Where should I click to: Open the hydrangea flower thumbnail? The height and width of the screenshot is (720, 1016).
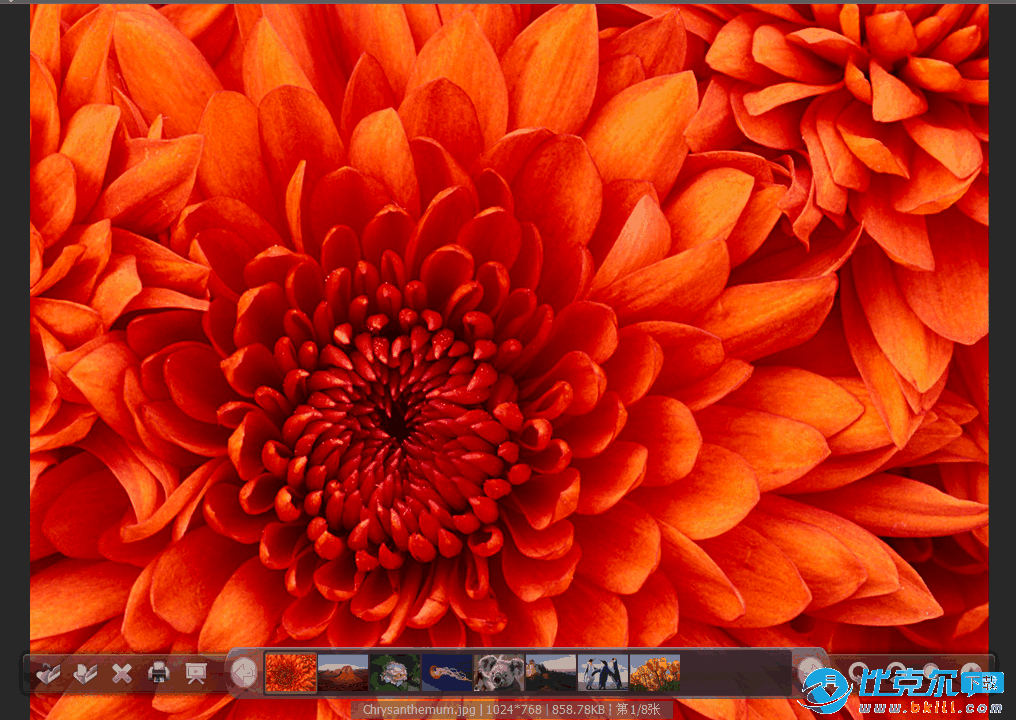pyautogui.click(x=395, y=673)
